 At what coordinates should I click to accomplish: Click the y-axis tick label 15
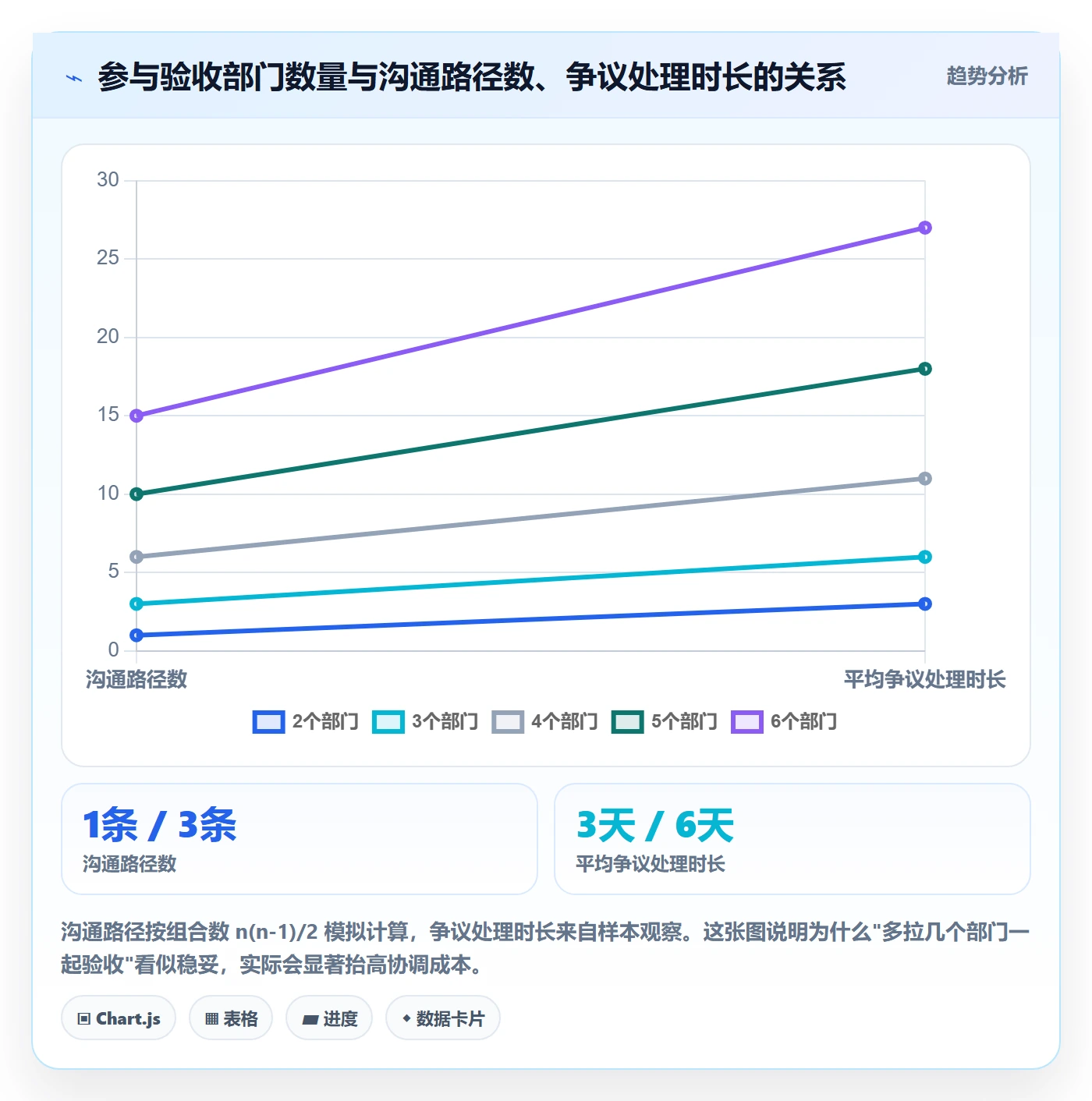click(x=108, y=415)
